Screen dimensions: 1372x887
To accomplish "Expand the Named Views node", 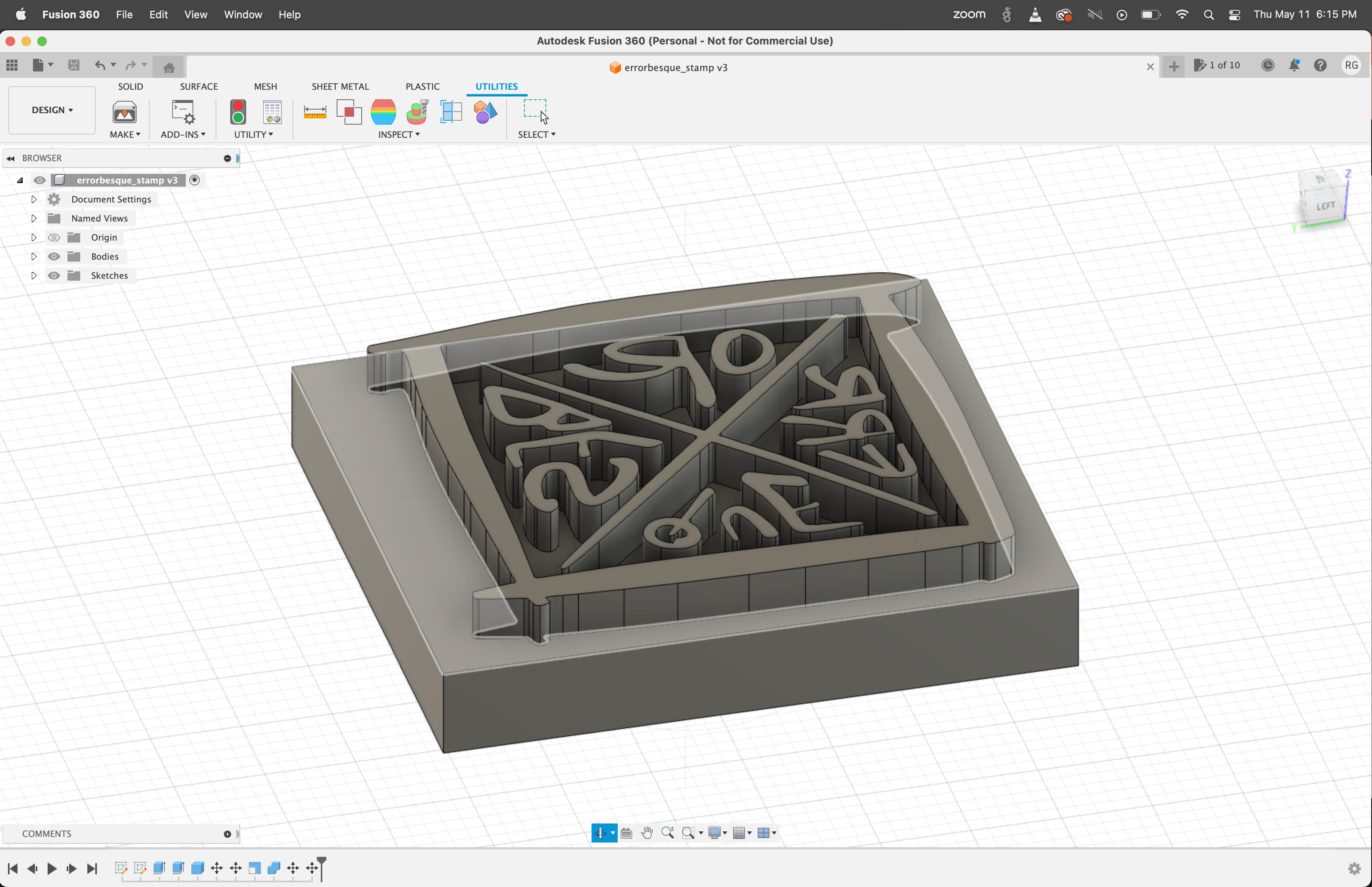I will (x=33, y=218).
